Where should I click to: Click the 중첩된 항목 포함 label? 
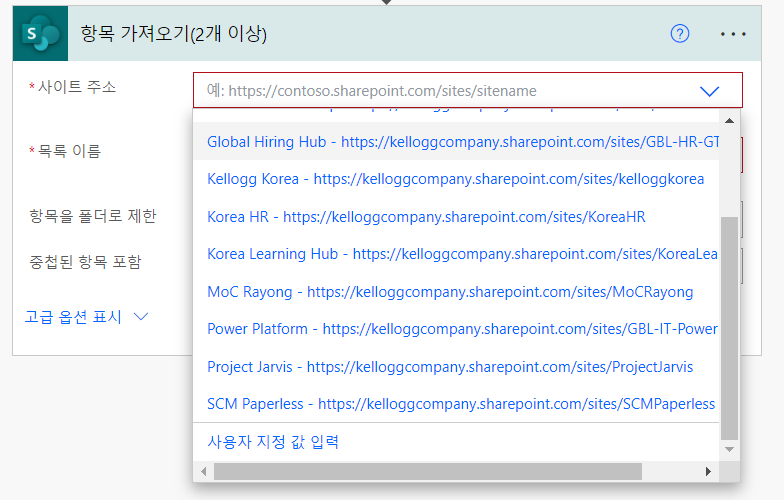tap(86, 262)
